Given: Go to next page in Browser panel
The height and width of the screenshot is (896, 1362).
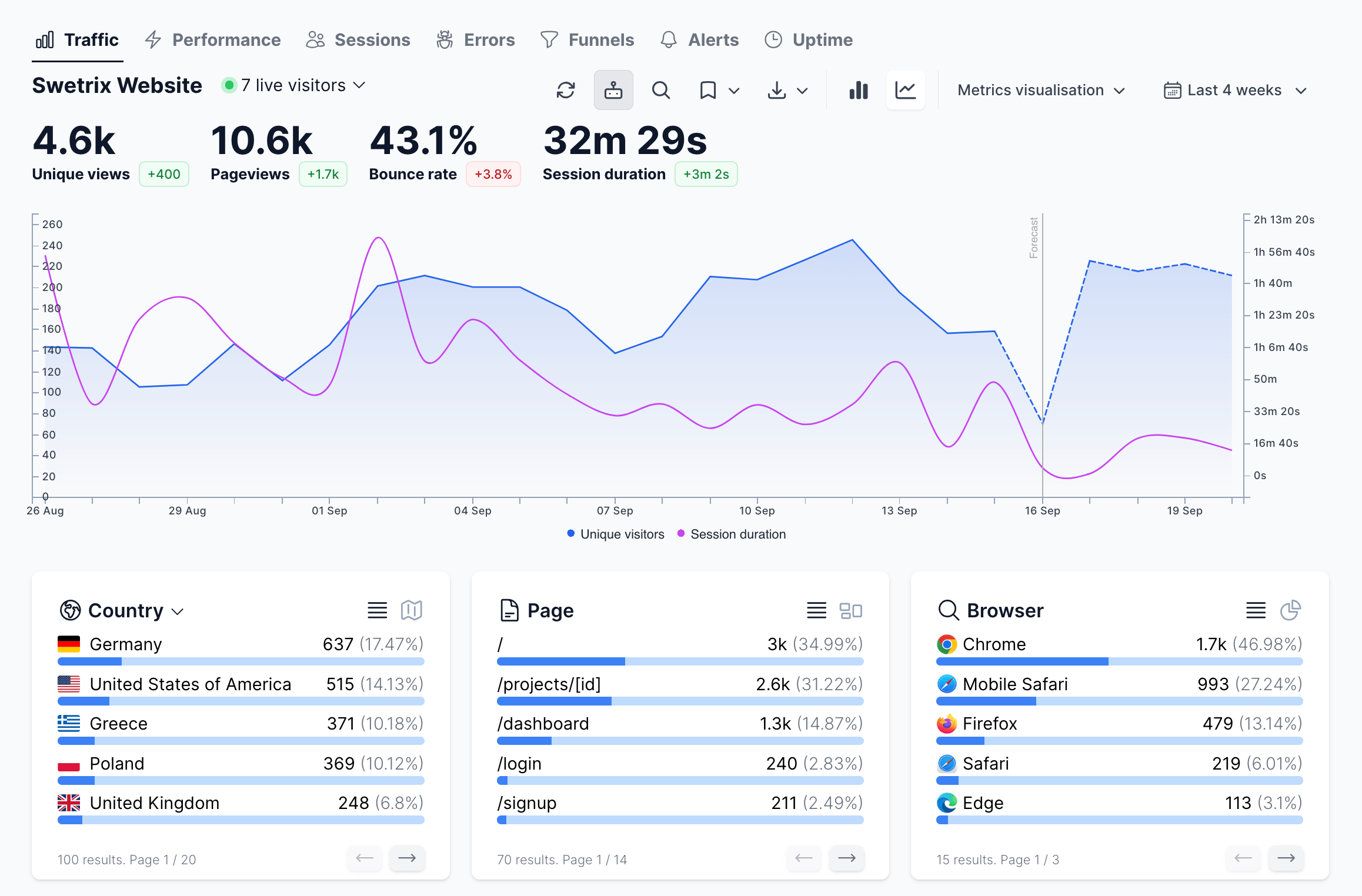Looking at the screenshot, I should [1286, 858].
